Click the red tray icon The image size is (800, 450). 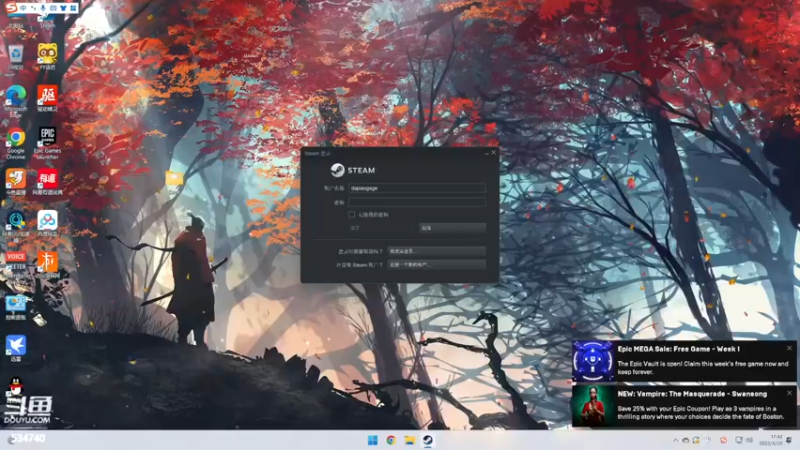[723, 440]
